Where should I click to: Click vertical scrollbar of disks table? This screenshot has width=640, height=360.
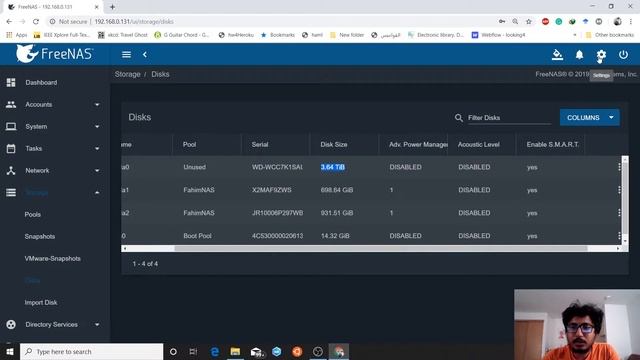click(624, 197)
